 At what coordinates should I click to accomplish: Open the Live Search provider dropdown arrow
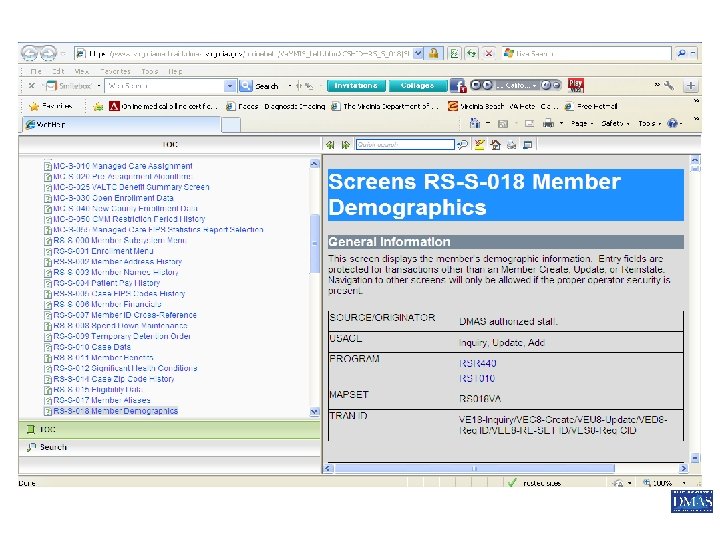coord(693,54)
